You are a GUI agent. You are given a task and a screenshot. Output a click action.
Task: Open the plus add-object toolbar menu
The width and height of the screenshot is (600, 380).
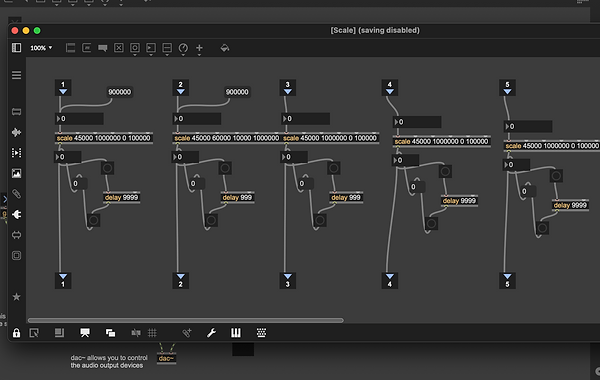point(199,49)
